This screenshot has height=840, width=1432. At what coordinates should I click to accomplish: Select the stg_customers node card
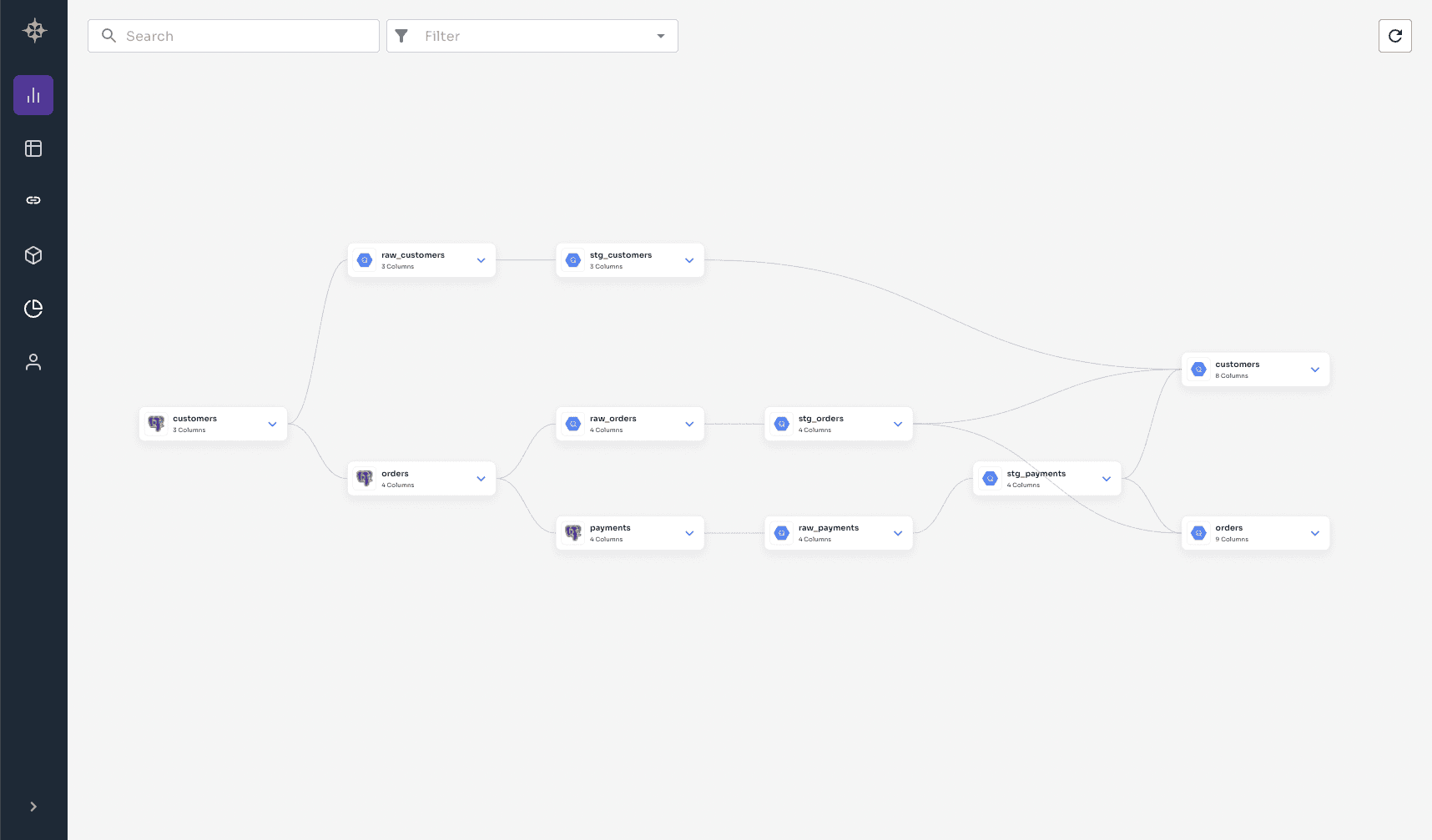pyautogui.click(x=629, y=259)
